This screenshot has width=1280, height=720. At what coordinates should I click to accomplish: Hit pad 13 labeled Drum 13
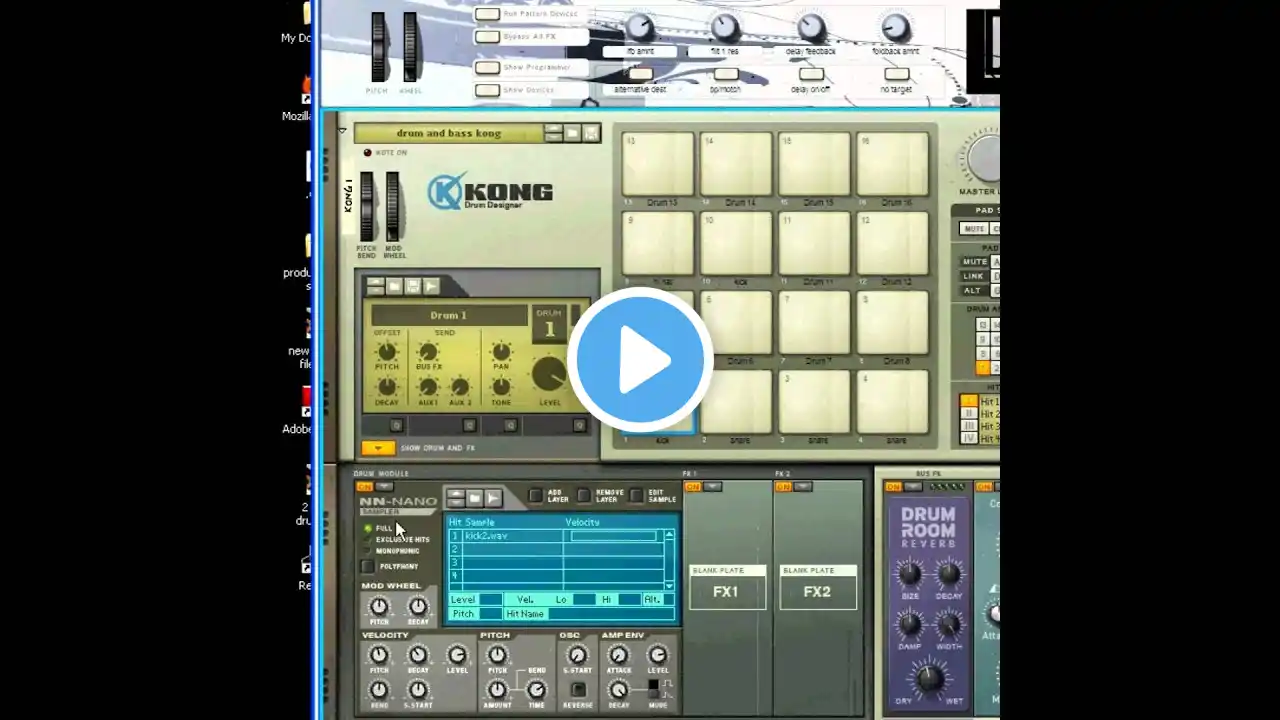tap(658, 164)
